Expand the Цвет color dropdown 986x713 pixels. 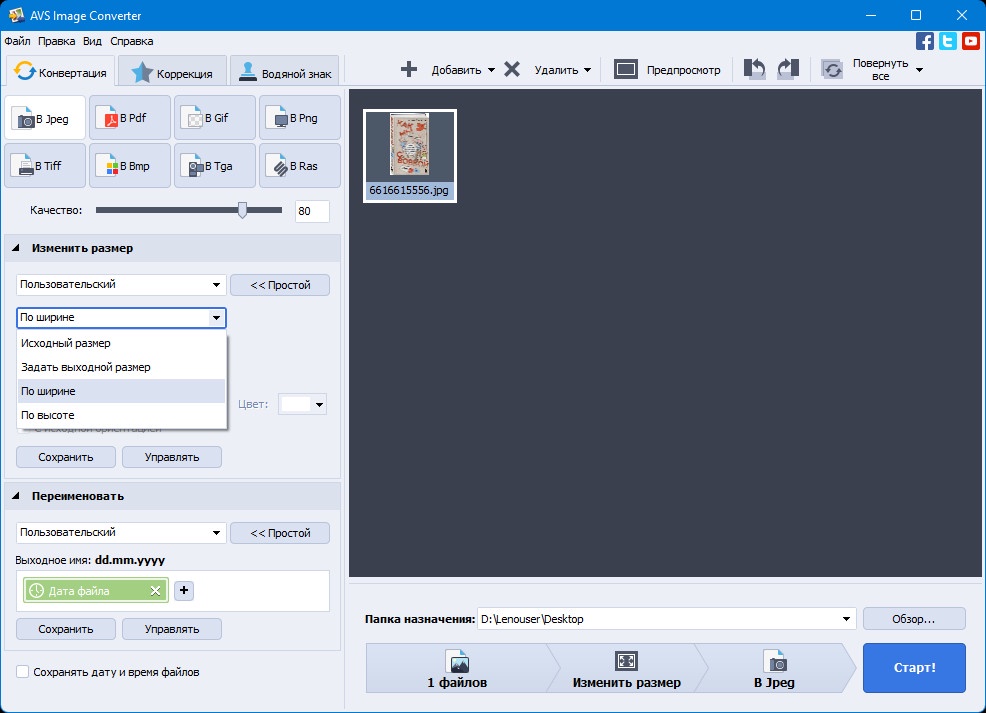click(319, 404)
